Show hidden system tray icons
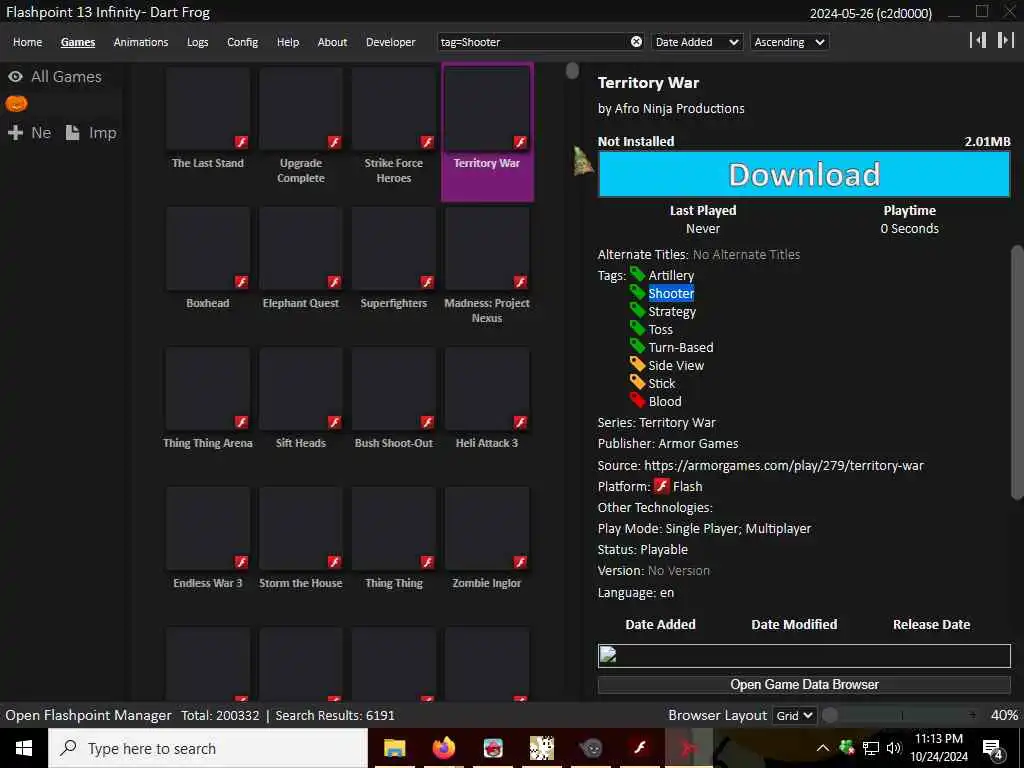This screenshot has height=768, width=1024. pos(823,748)
